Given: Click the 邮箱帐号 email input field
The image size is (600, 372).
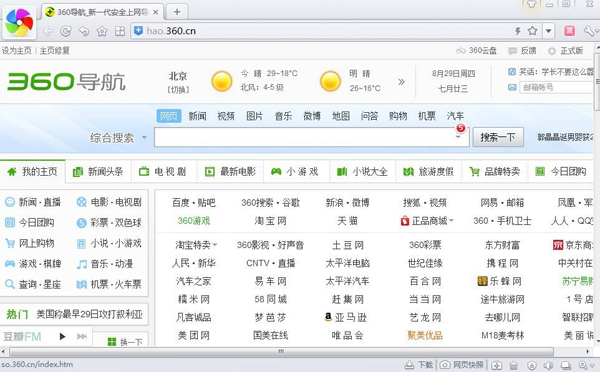Looking at the screenshot, I should pos(557,87).
